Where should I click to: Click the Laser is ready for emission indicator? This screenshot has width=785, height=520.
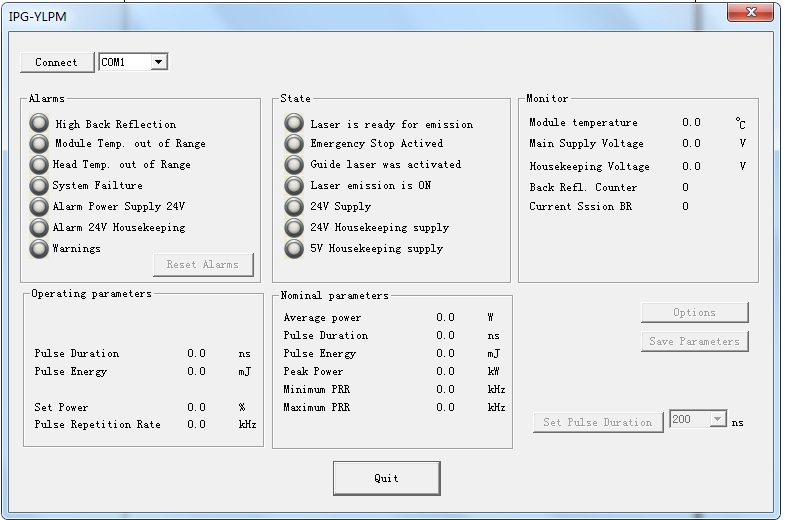pyautogui.click(x=294, y=123)
